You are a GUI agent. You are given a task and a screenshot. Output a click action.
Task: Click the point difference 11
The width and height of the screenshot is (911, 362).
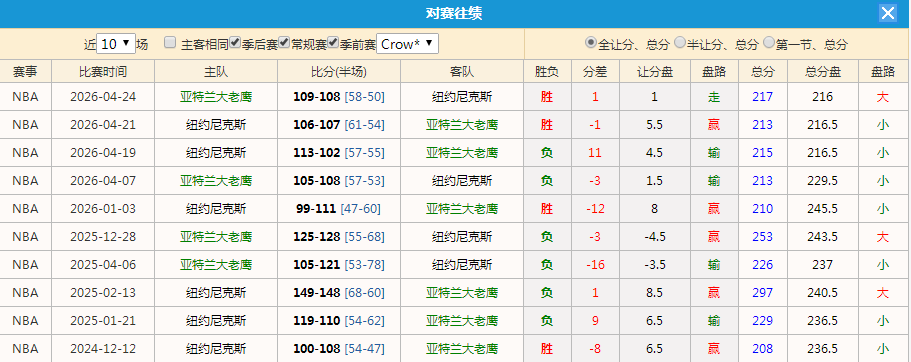click(595, 153)
